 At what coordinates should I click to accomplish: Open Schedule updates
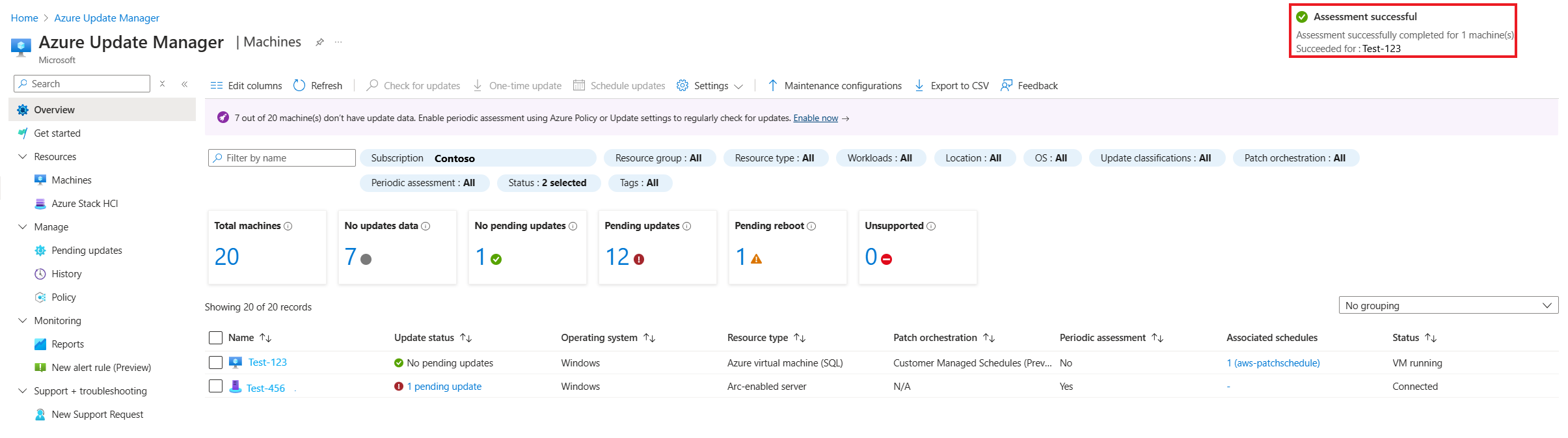(619, 86)
